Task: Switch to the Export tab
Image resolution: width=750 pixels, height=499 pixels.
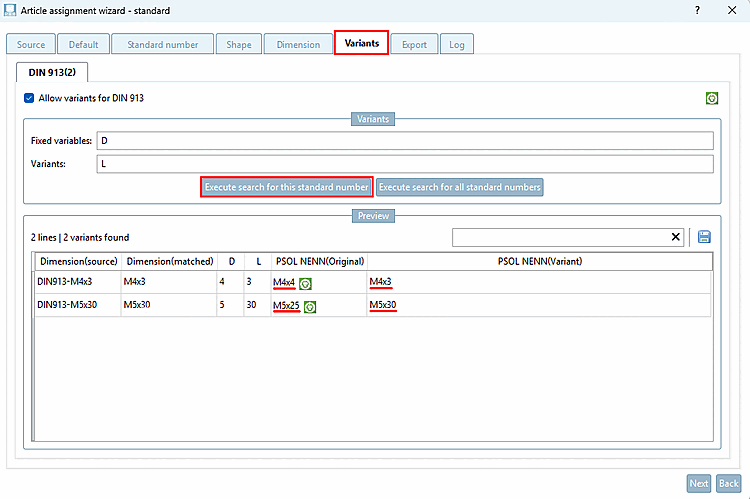Action: point(414,44)
